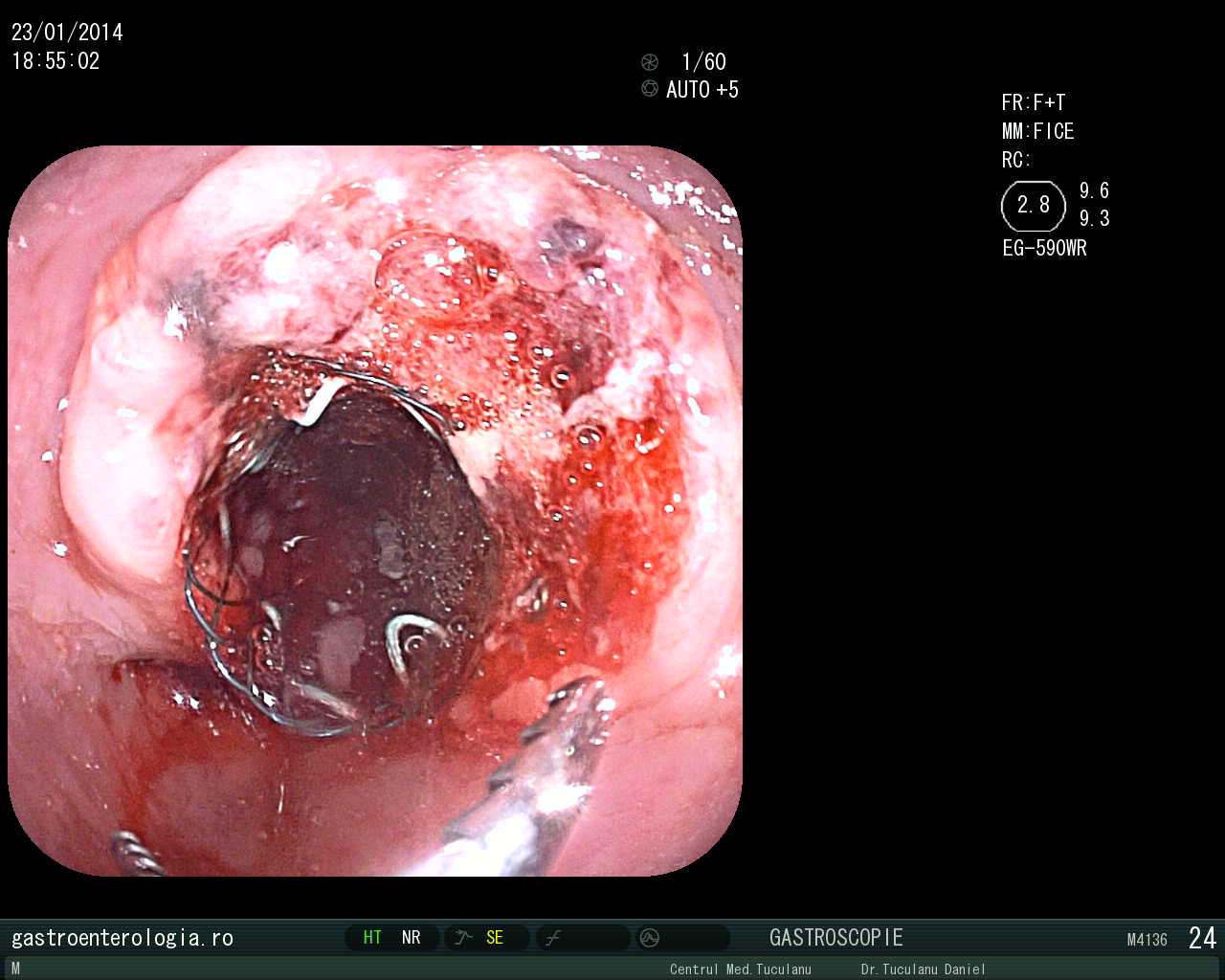Click the EG-590WR scope model text
Viewport: 1225px width, 980px height.
coord(1044,248)
